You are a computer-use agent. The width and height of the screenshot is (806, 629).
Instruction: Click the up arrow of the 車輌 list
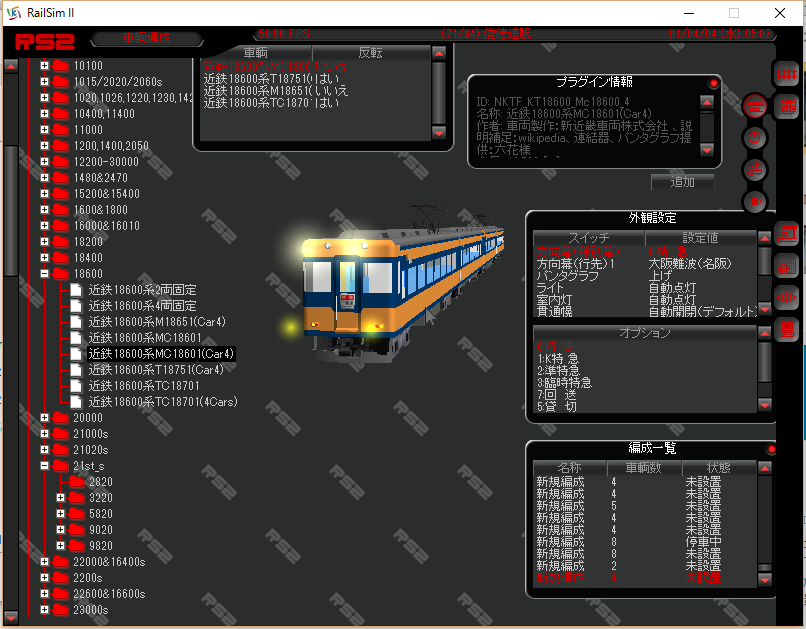click(439, 53)
